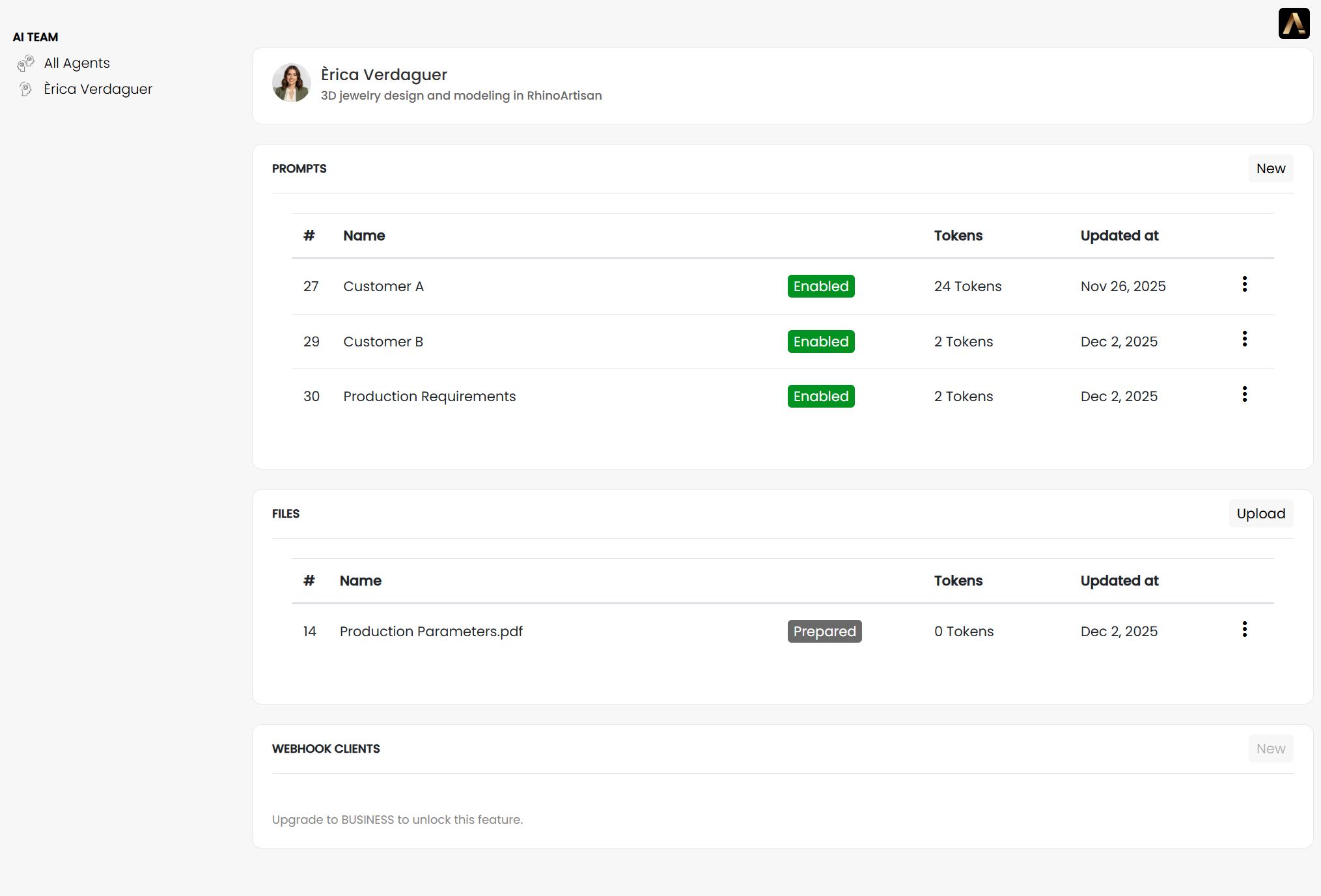Screen dimensions: 1321x896
Task: Open Production Requirements kebab menu
Action: point(1244,394)
